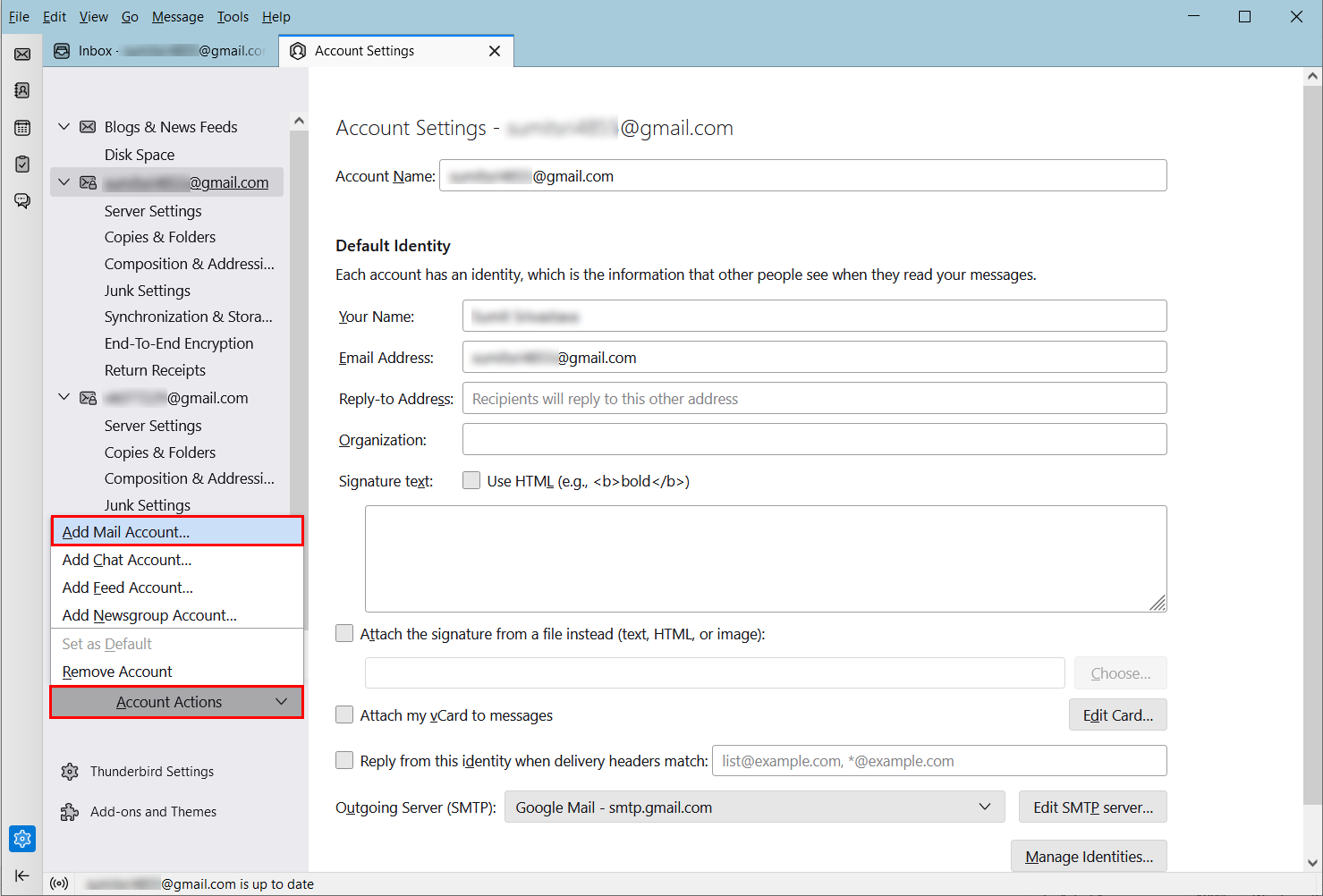The width and height of the screenshot is (1323, 896).
Task: Click the Edit SMTP server button
Action: [1092, 807]
